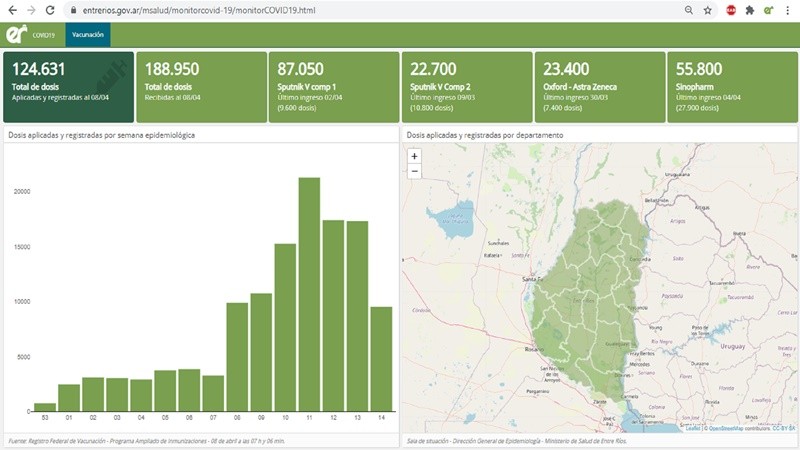Zoom out on the map
The image size is (800, 450).
[414, 171]
